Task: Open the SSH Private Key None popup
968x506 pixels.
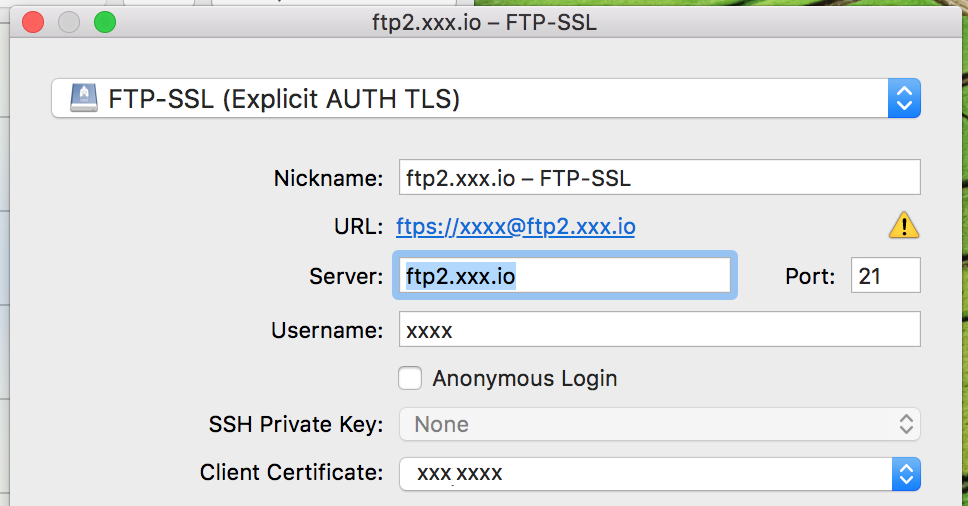Action: 660,424
